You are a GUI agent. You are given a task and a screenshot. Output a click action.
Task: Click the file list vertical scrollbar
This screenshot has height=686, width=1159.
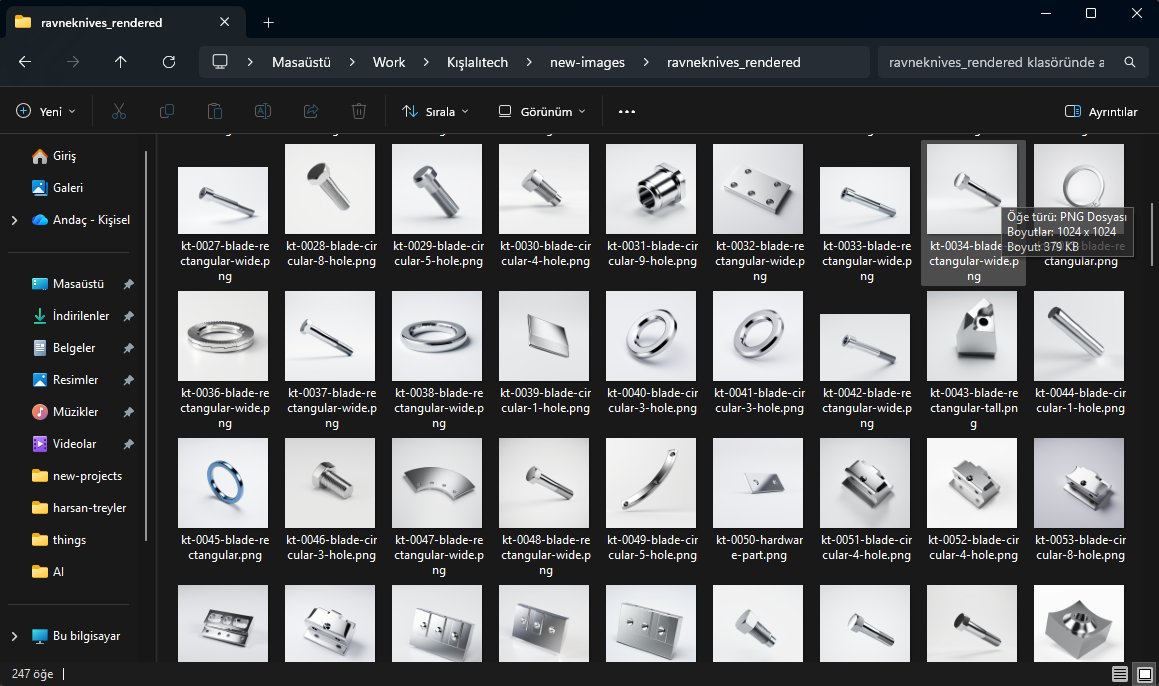1152,235
